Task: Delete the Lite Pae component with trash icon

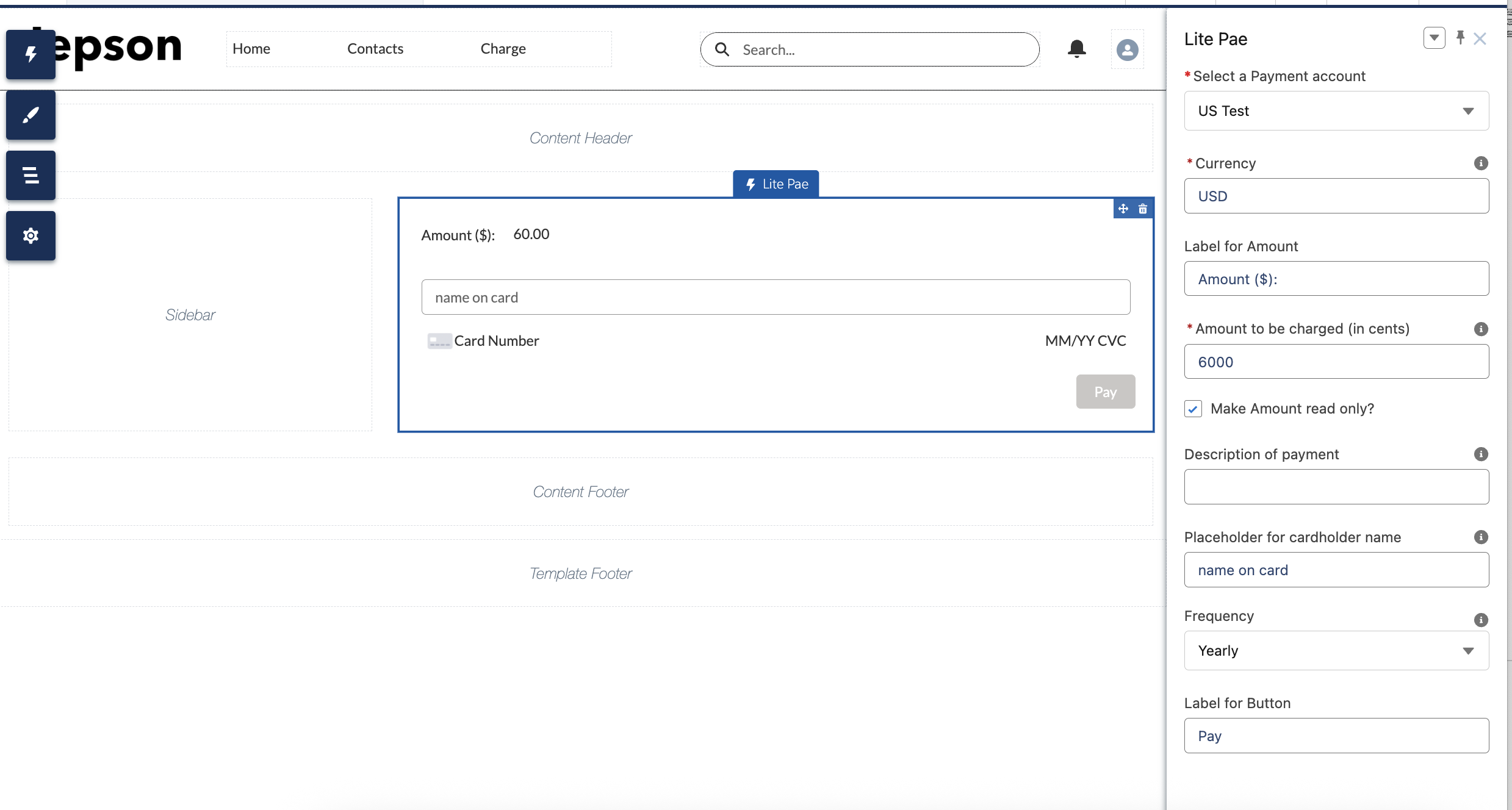Action: (x=1143, y=209)
